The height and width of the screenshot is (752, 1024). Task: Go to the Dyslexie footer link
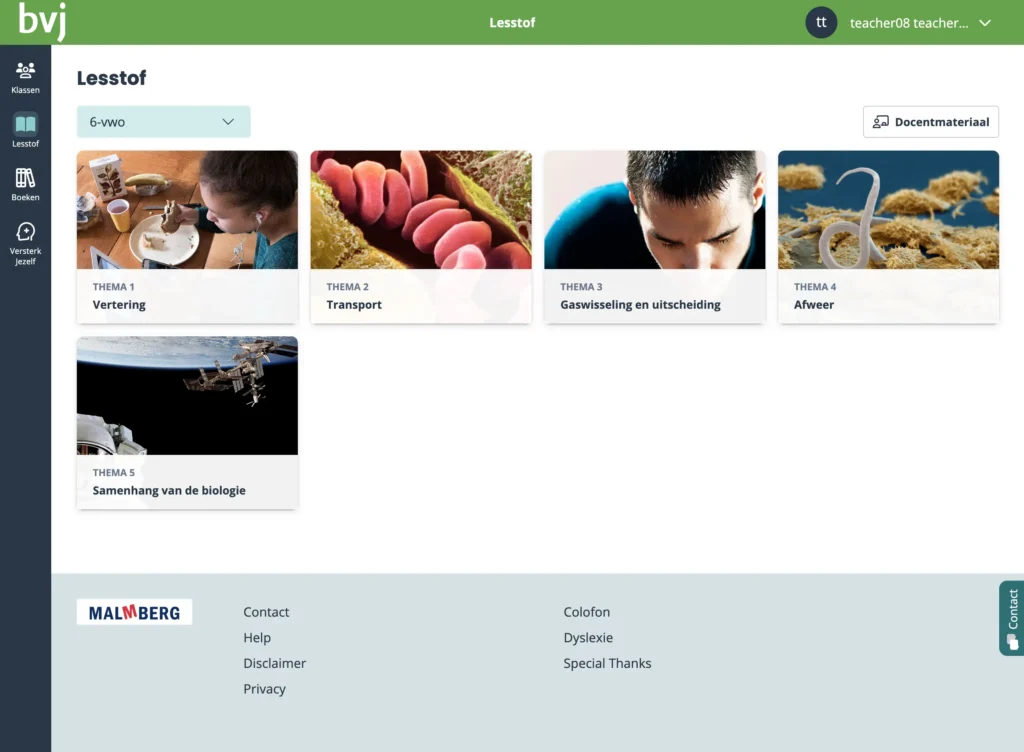point(588,638)
